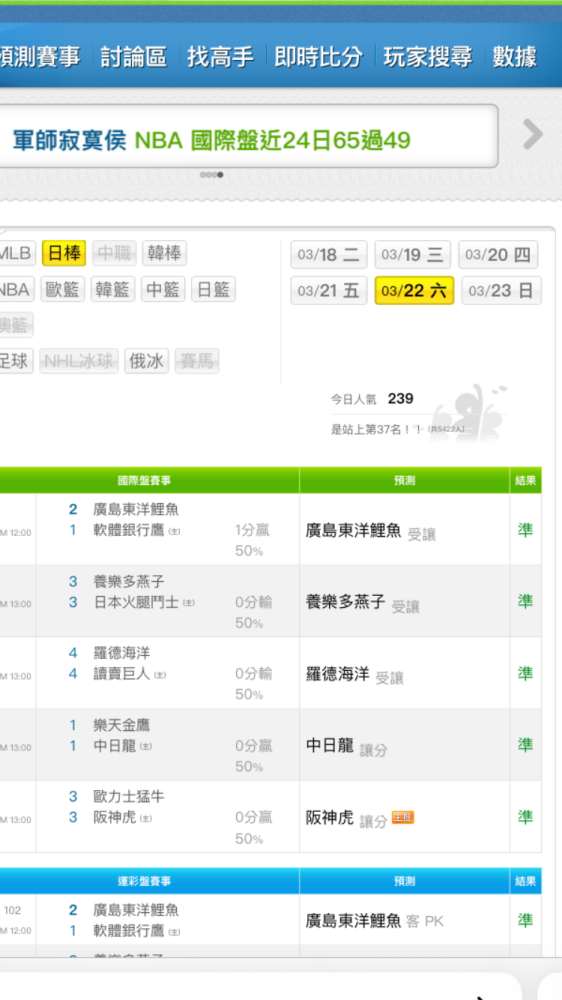This screenshot has width=562, height=1000.
Task: Click 樂天金鷹 team name
Action: point(121,725)
